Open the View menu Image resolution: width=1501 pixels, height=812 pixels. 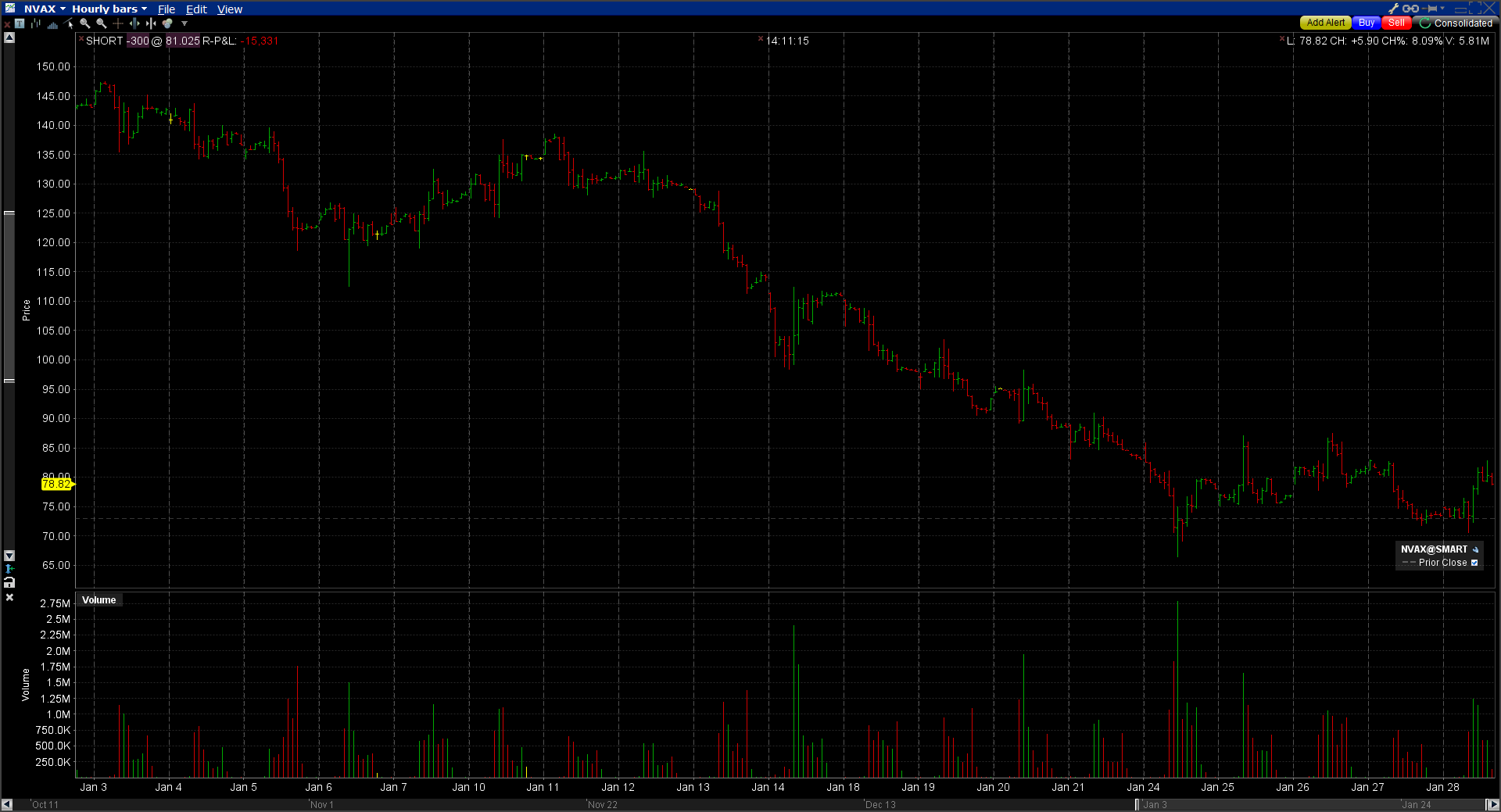point(230,9)
